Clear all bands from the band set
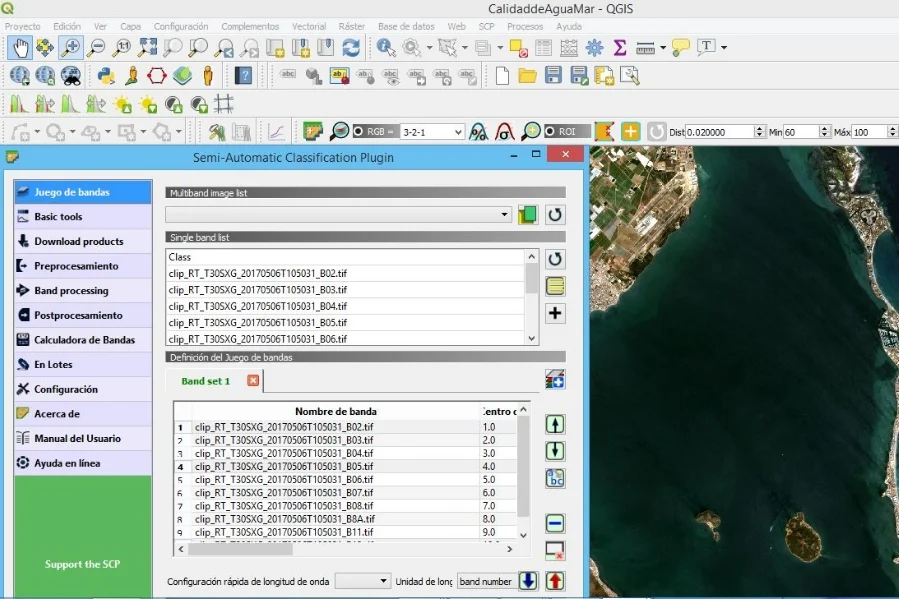899x599 pixels. [554, 551]
